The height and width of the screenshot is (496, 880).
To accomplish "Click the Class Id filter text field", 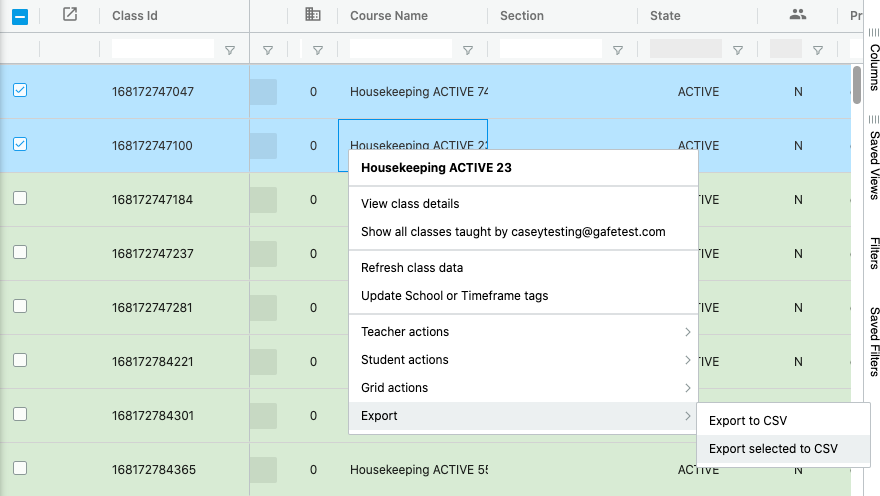I will pos(162,49).
